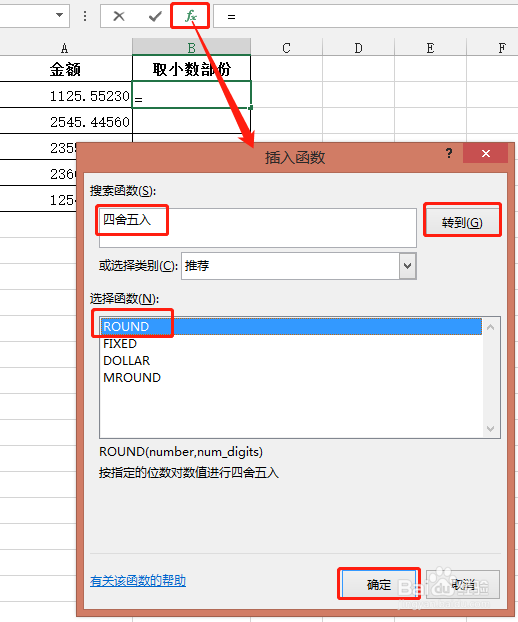Click the three-dot formula bar handle
The height and width of the screenshot is (622, 518).
click(85, 16)
